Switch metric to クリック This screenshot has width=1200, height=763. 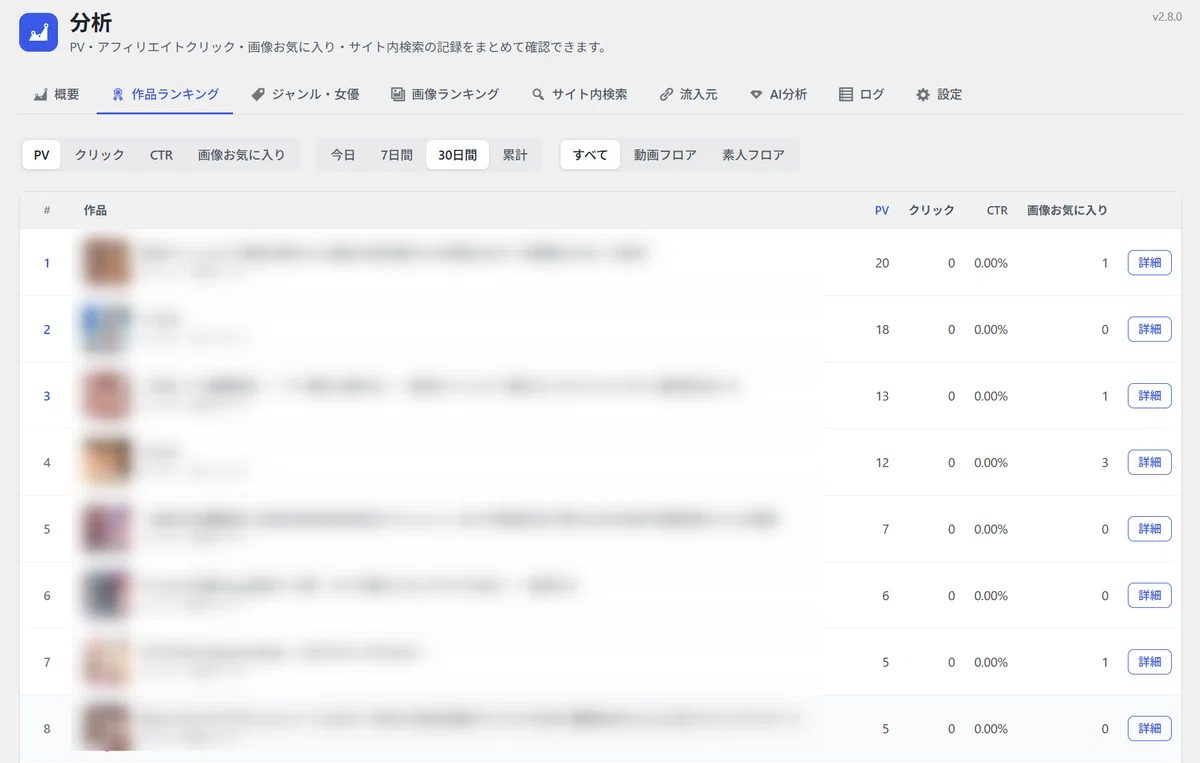[x=100, y=155]
